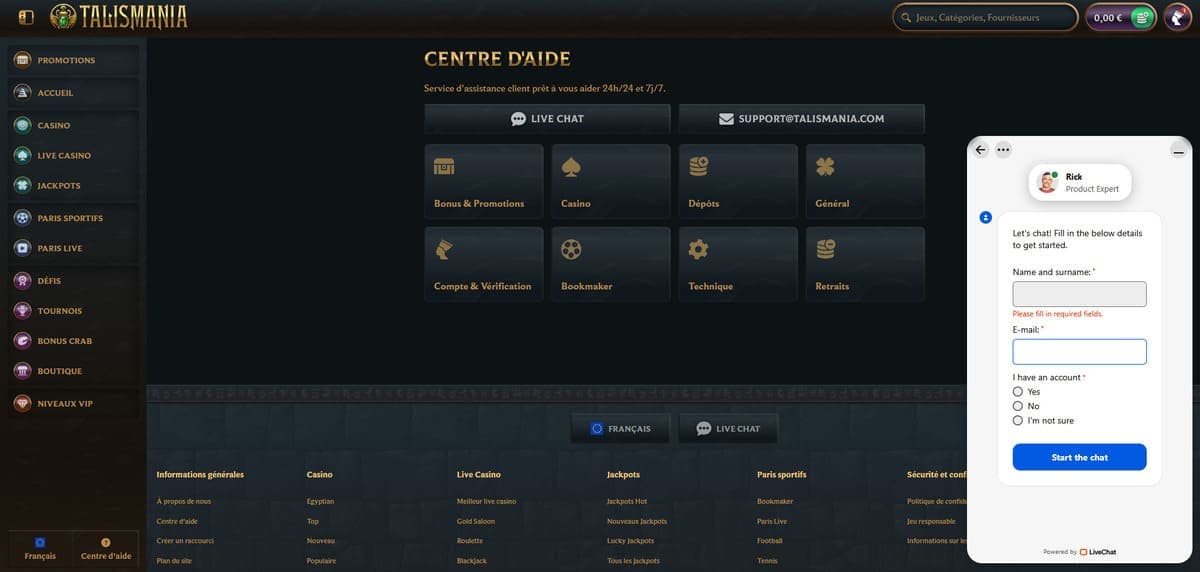Open the Egyptian casino footer link
Viewport: 1200px width, 572px height.
tap(320, 501)
